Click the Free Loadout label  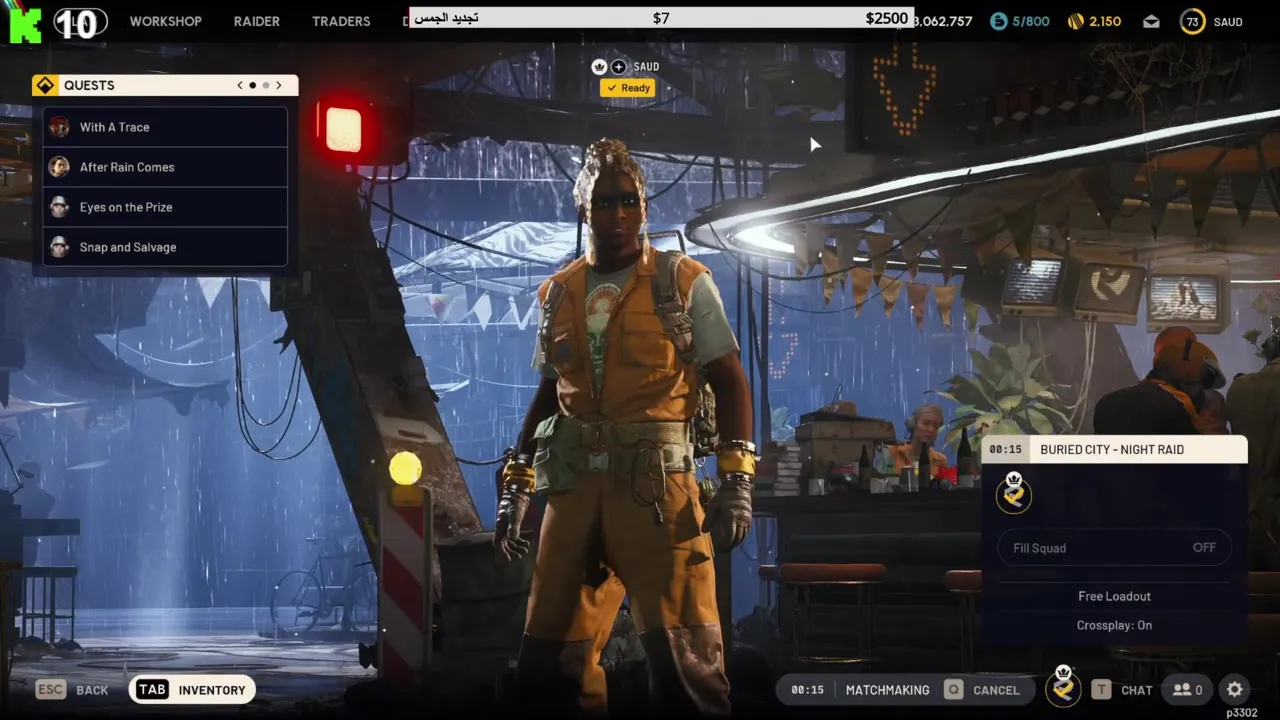pyautogui.click(x=1114, y=596)
